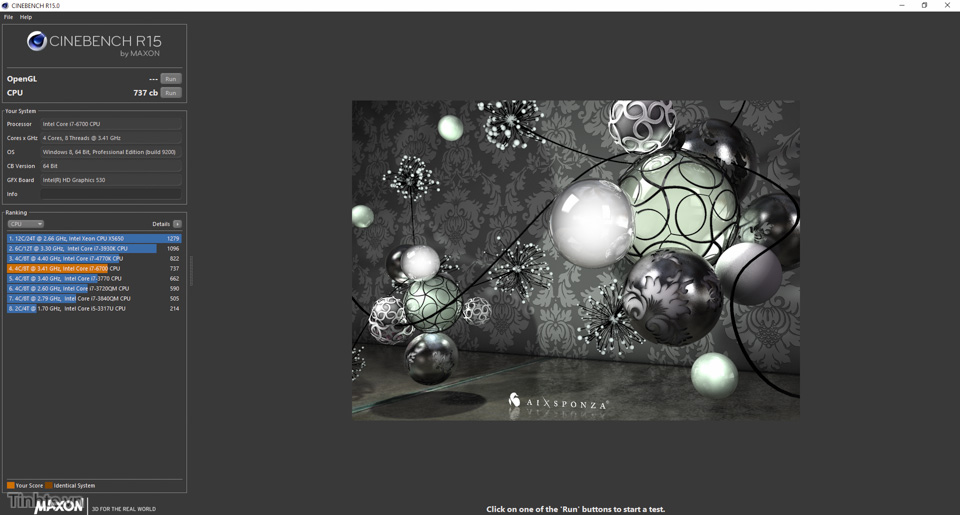This screenshot has height=515, width=960.
Task: Select the Core i7-3770 ranking row
Action: click(94, 279)
